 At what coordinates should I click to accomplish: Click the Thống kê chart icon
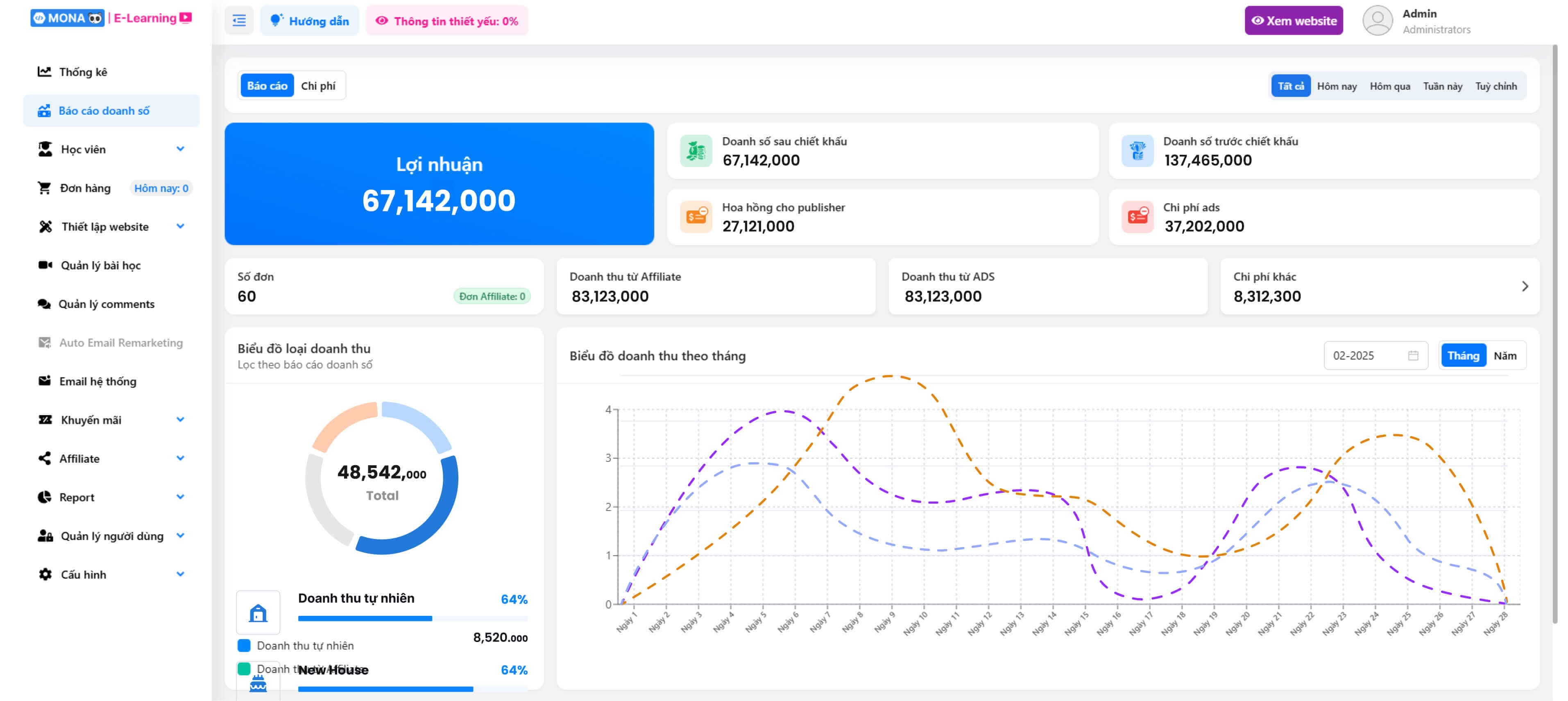tap(44, 72)
